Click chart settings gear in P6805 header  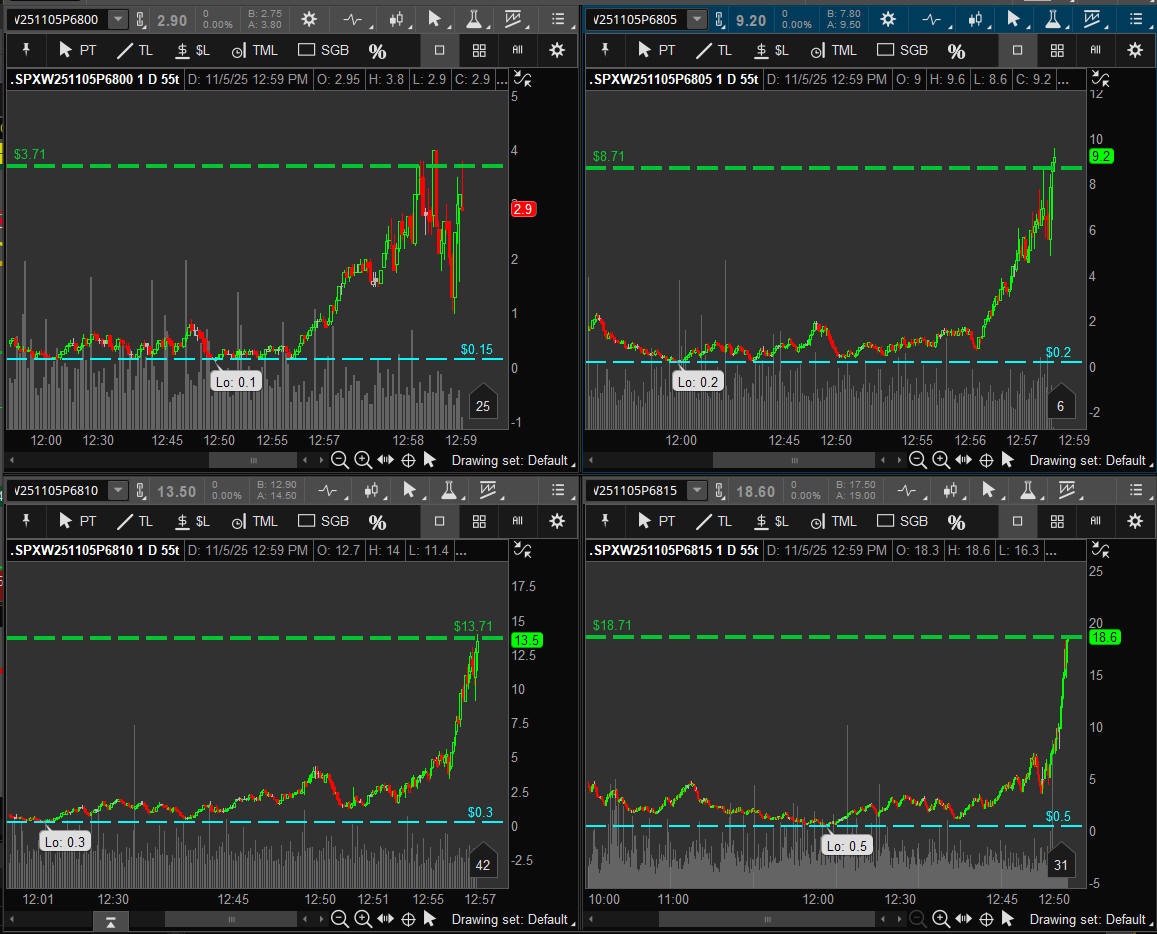click(887, 19)
